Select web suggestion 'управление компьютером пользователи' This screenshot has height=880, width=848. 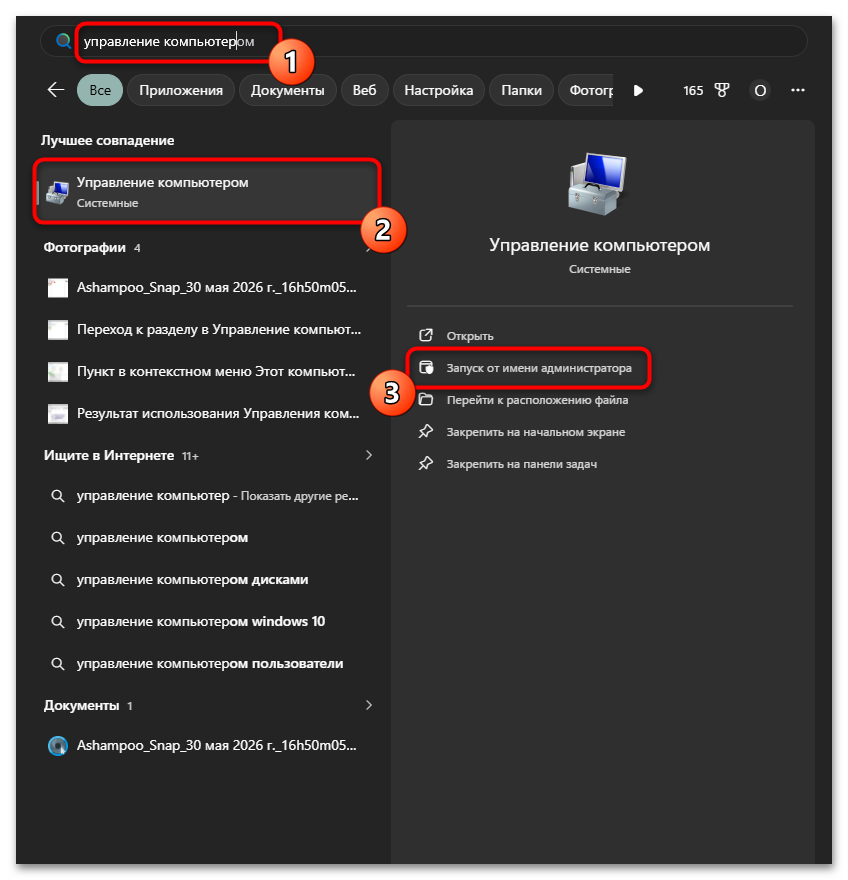pyautogui.click(x=208, y=663)
